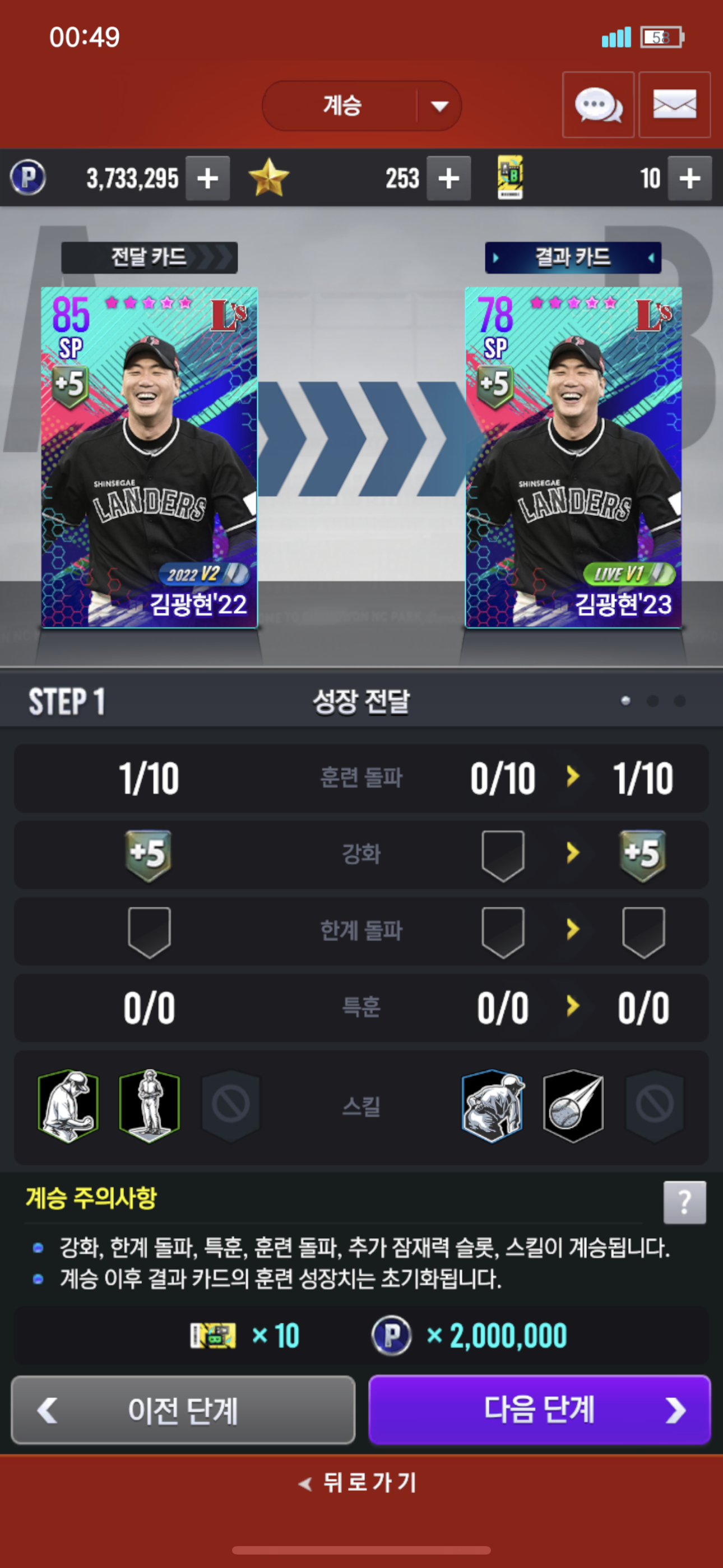This screenshot has width=723, height=1568.
Task: Tap the 뒤로가기 back link
Action: click(358, 1482)
